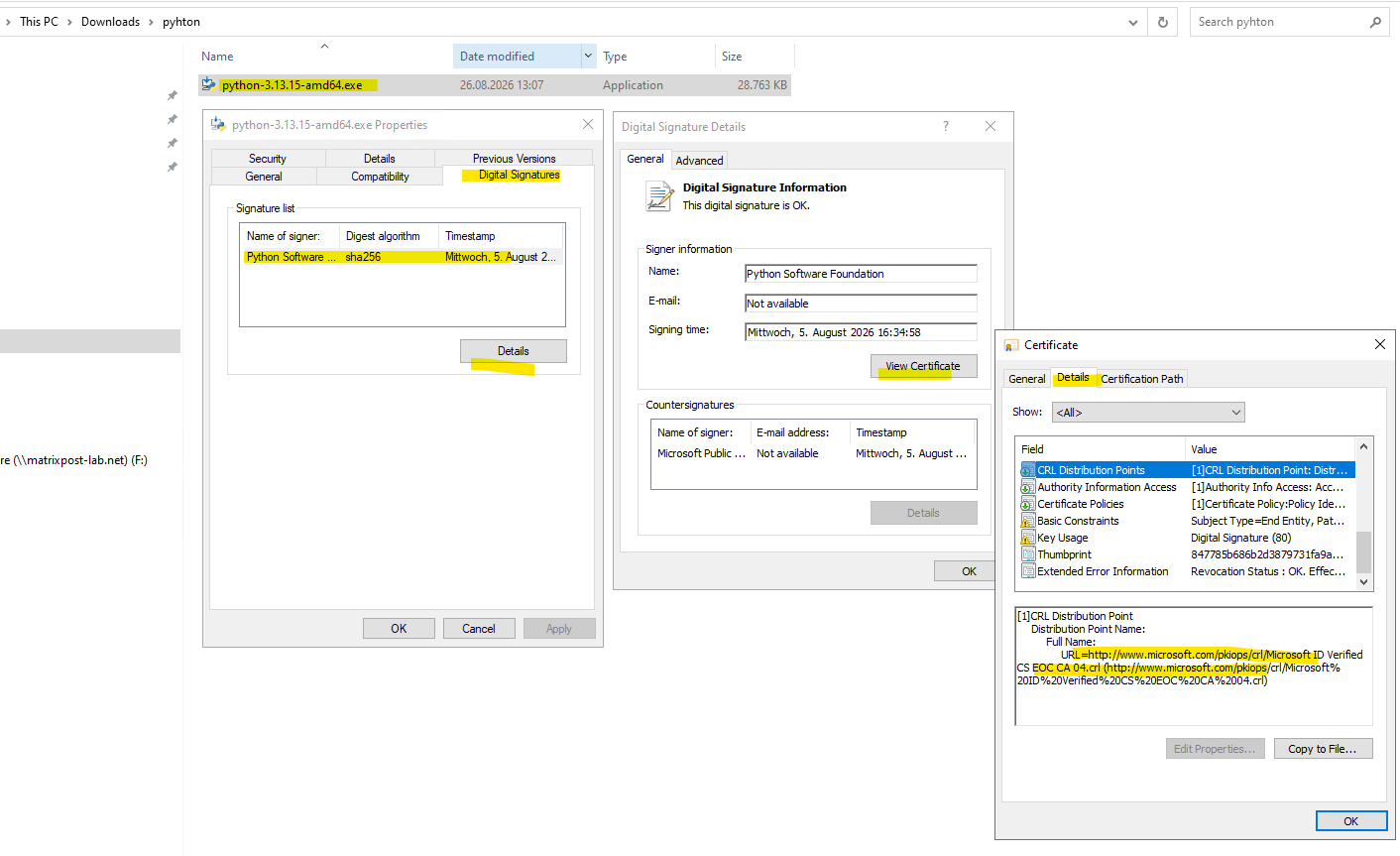The image size is (1400, 856).
Task: Switch to the Certification Path tab
Action: pos(1142,379)
